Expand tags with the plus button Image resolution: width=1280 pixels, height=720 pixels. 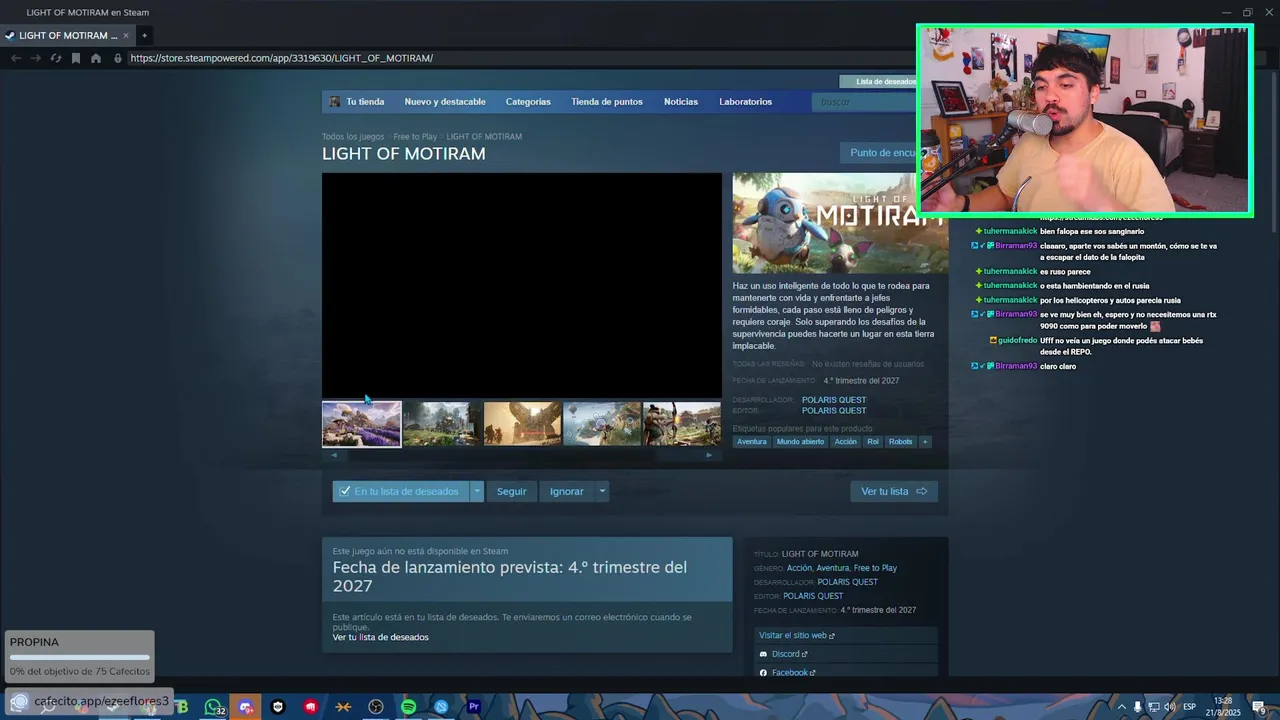tap(925, 442)
